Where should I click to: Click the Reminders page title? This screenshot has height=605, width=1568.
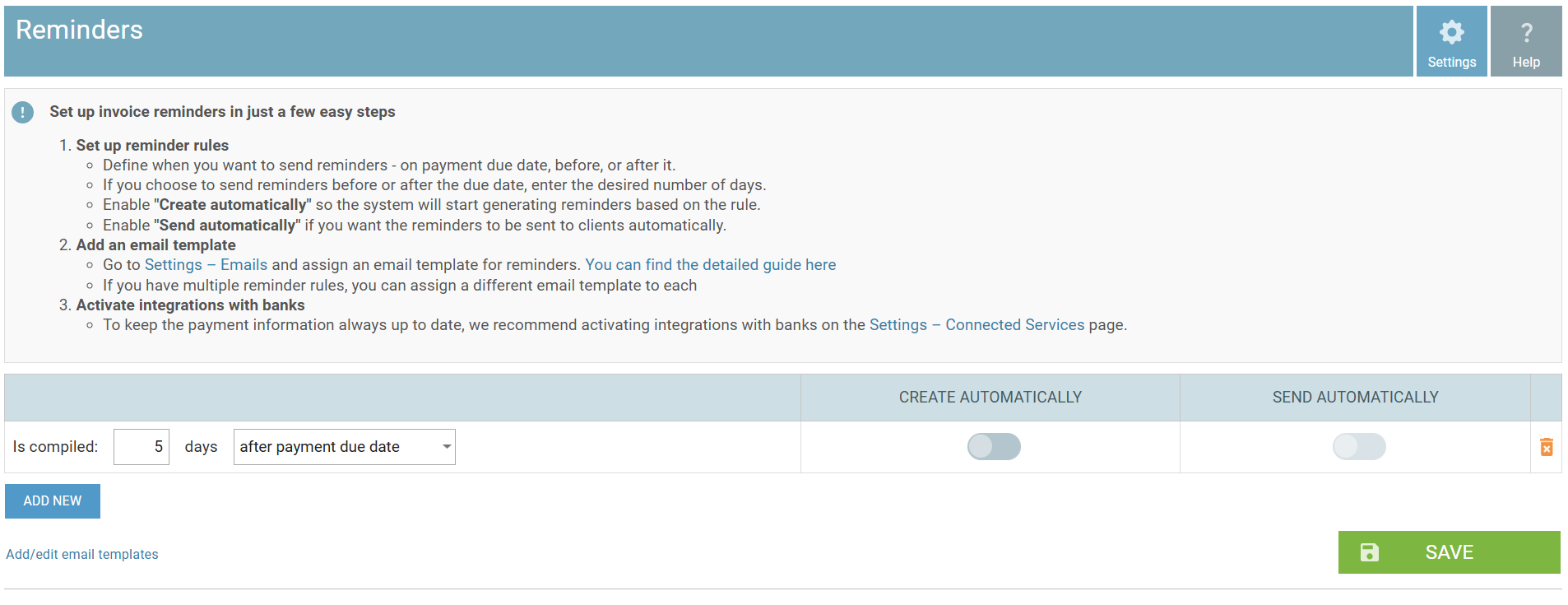point(79,30)
